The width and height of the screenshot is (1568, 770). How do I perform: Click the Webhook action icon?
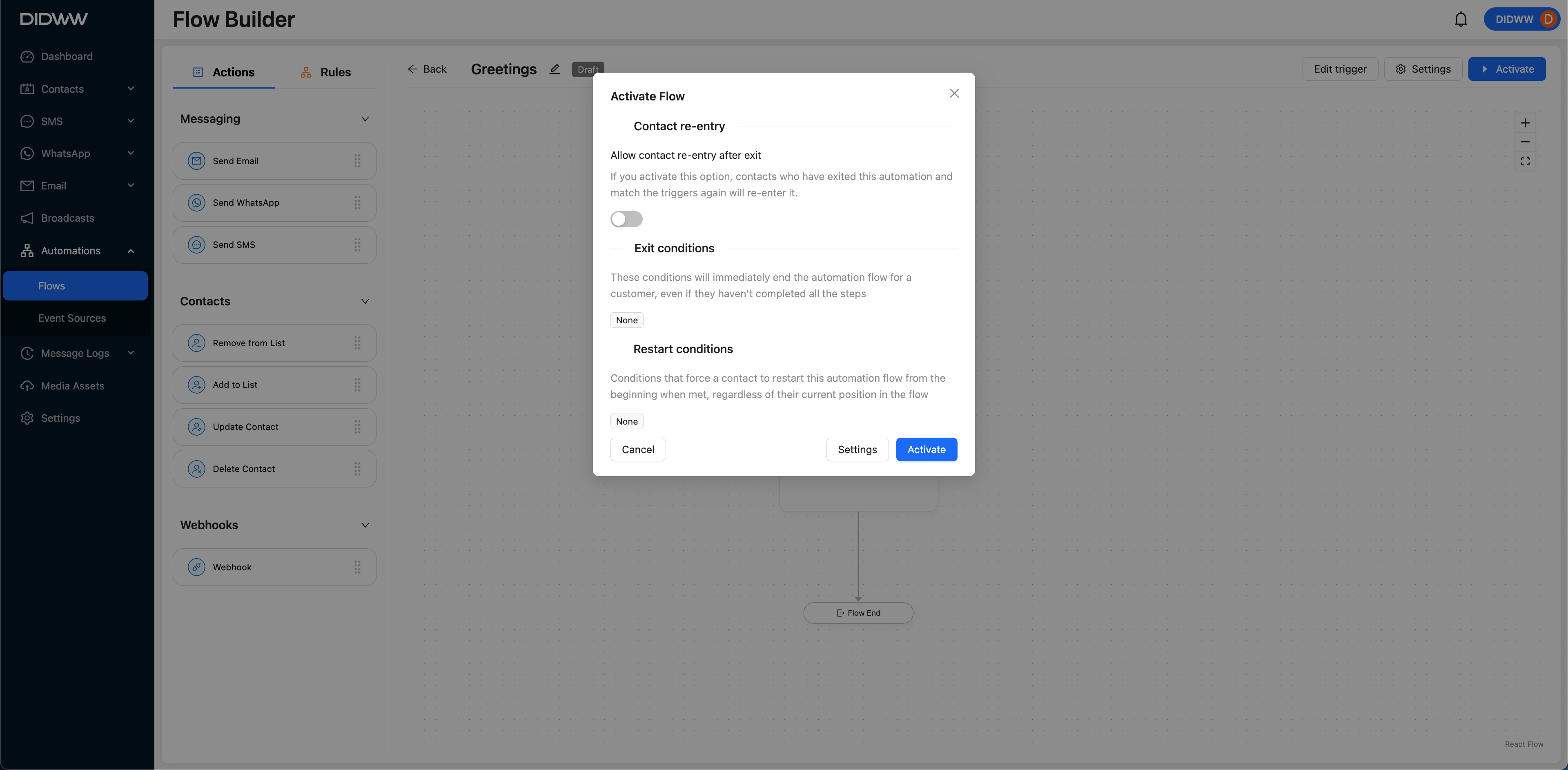[x=196, y=567]
